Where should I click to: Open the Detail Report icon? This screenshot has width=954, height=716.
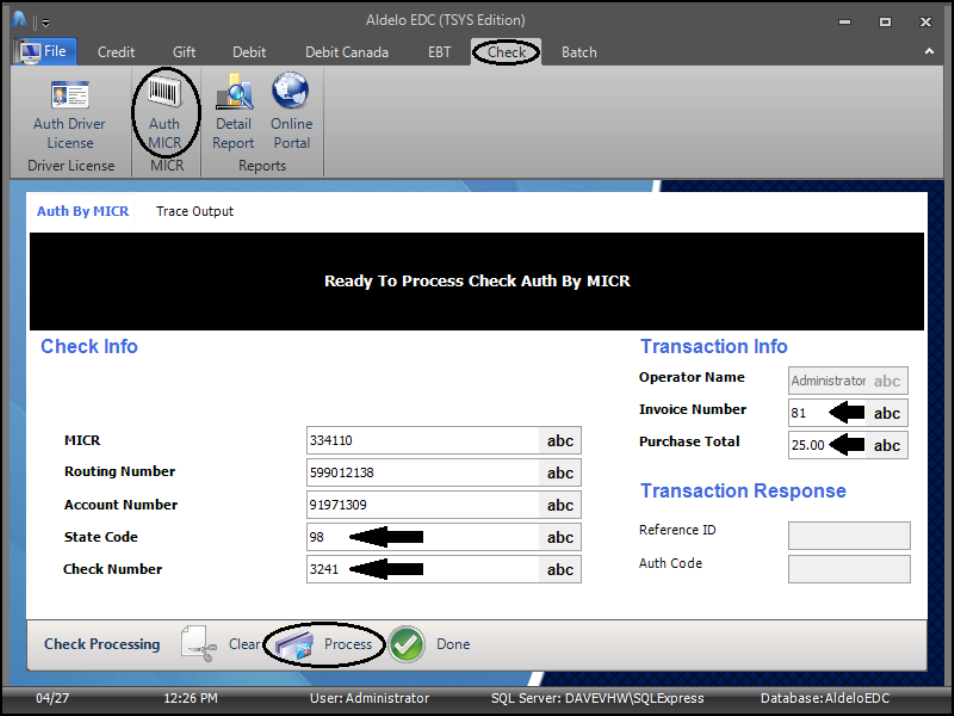coord(234,92)
